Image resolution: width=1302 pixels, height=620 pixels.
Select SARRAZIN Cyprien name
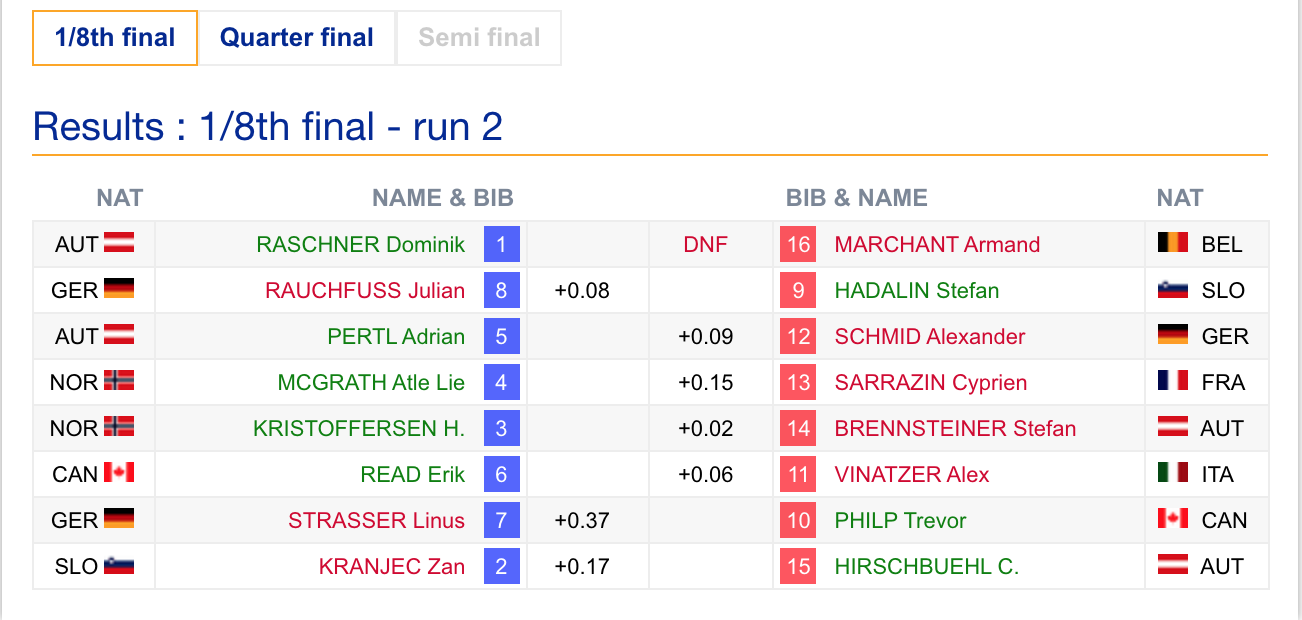[x=931, y=382]
